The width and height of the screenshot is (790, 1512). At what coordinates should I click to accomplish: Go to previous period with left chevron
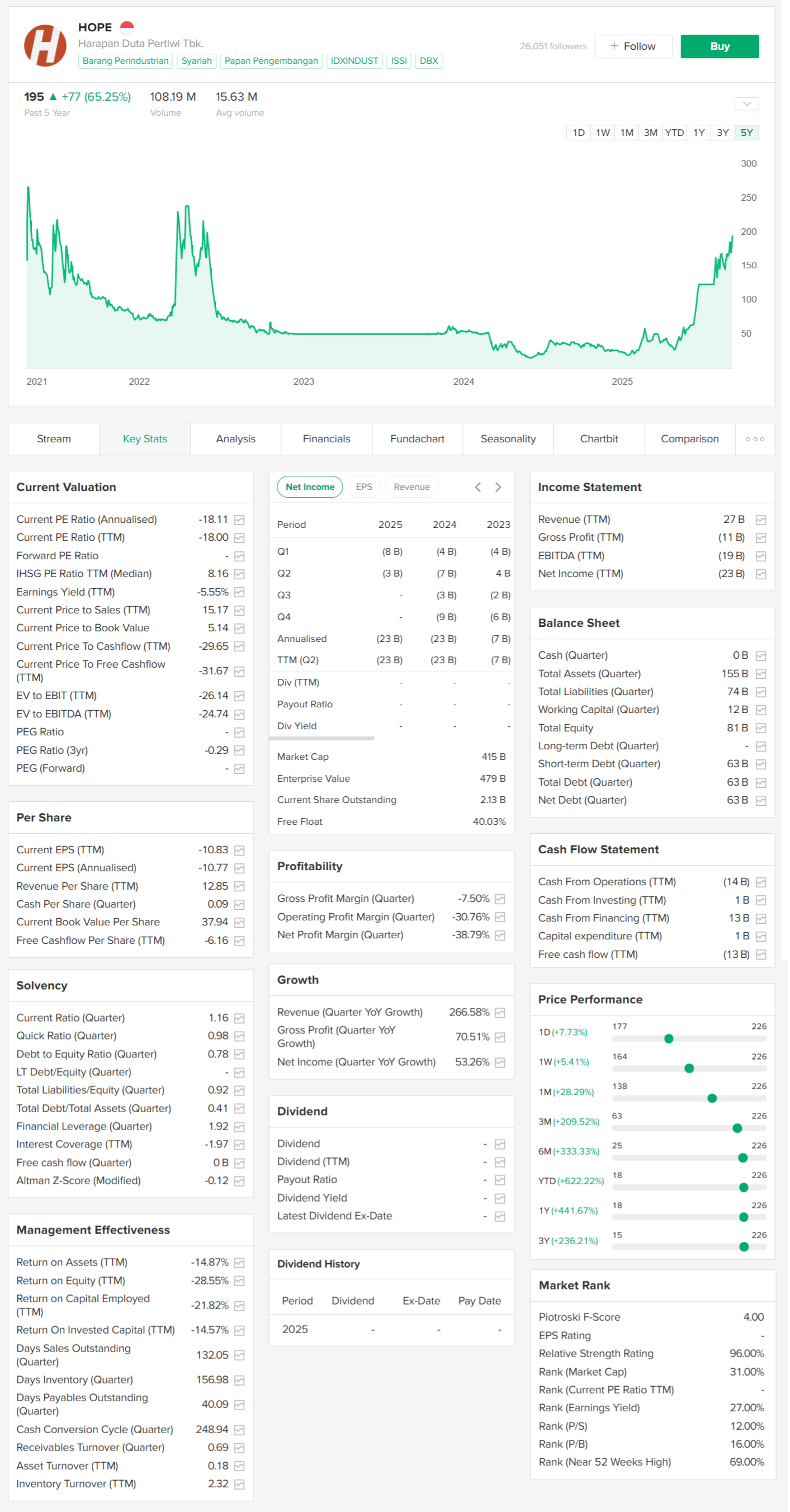(x=478, y=487)
